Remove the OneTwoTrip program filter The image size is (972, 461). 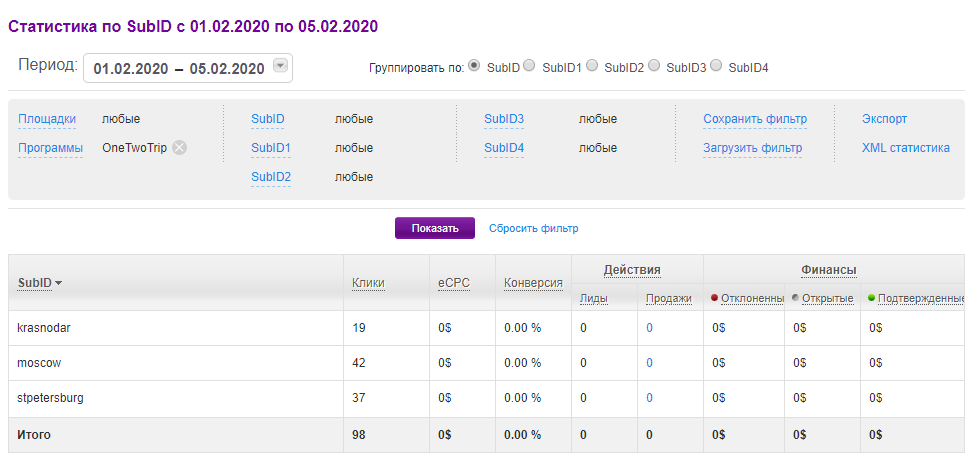pyautogui.click(x=179, y=148)
